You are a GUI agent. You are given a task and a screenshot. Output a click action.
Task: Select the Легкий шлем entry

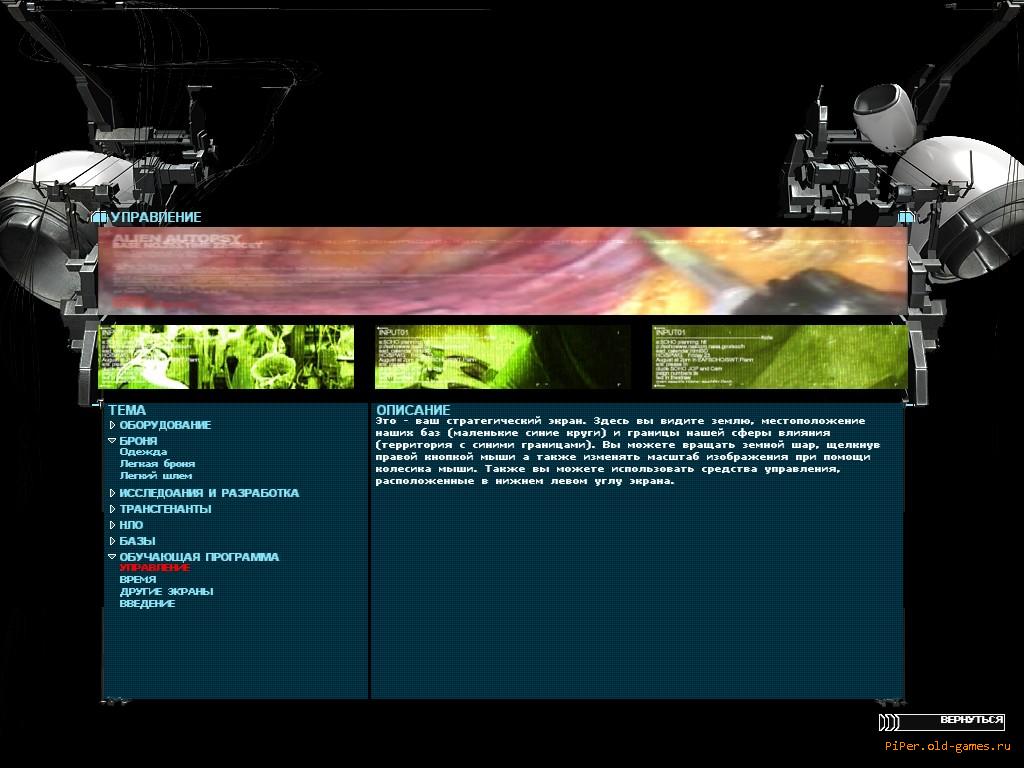(155, 476)
